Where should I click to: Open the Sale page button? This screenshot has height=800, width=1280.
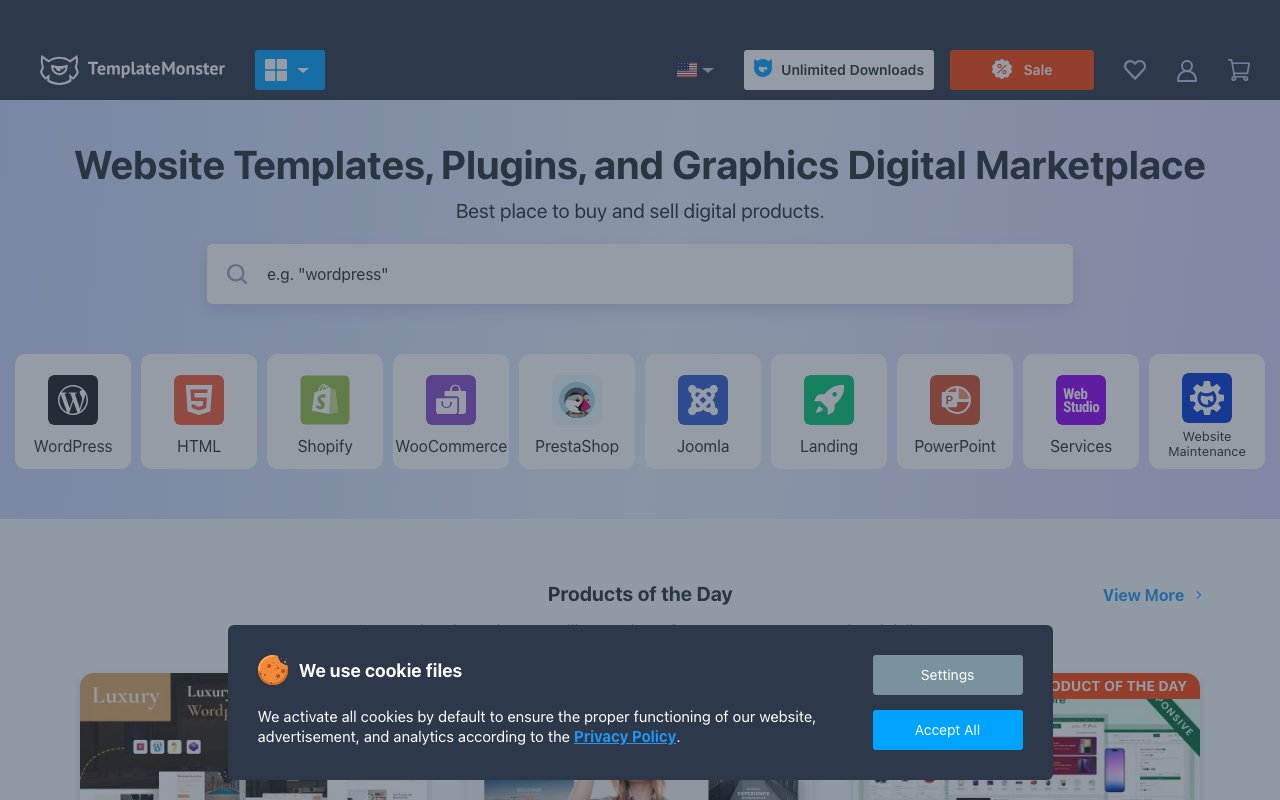click(x=1022, y=70)
